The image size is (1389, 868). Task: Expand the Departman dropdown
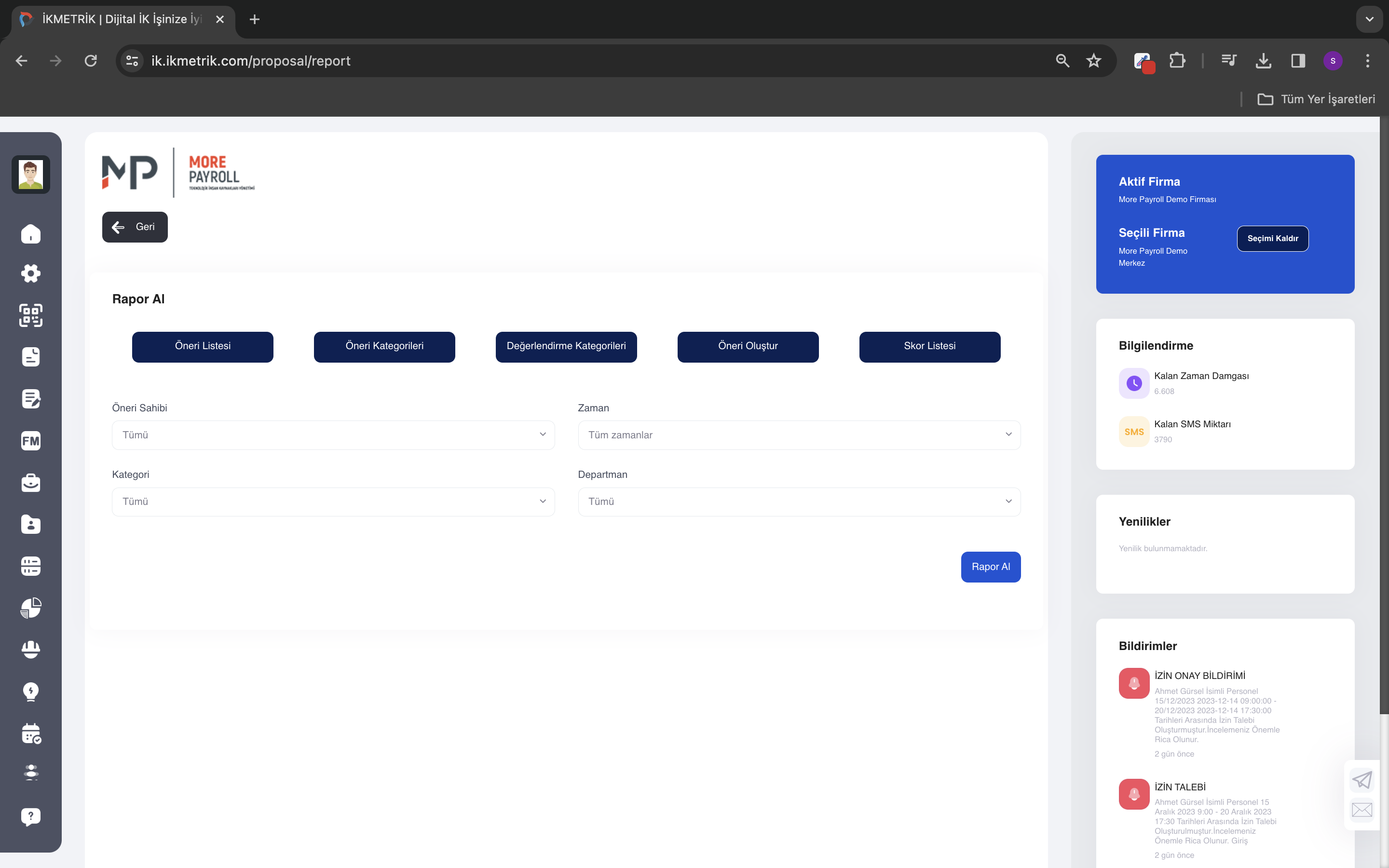[x=799, y=502]
